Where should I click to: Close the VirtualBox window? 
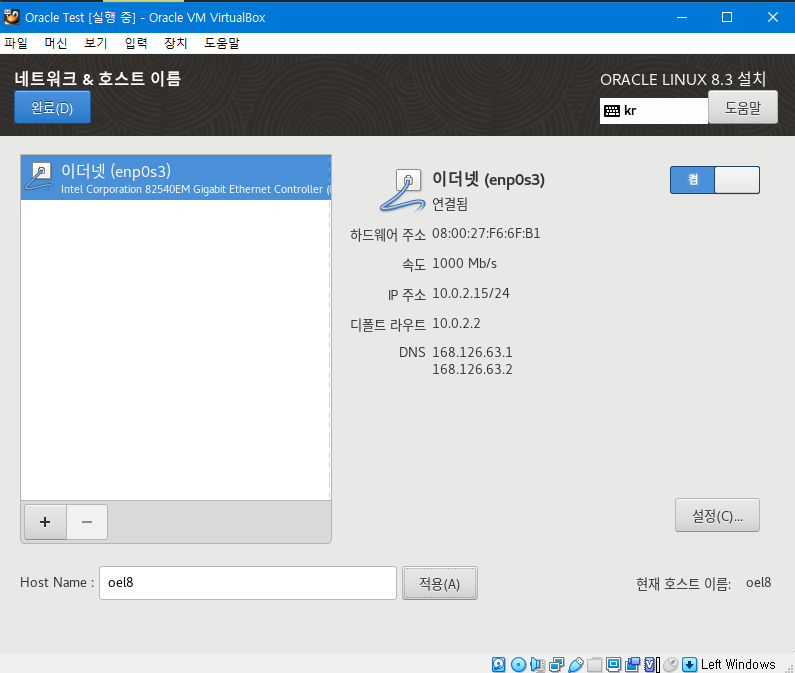point(772,17)
